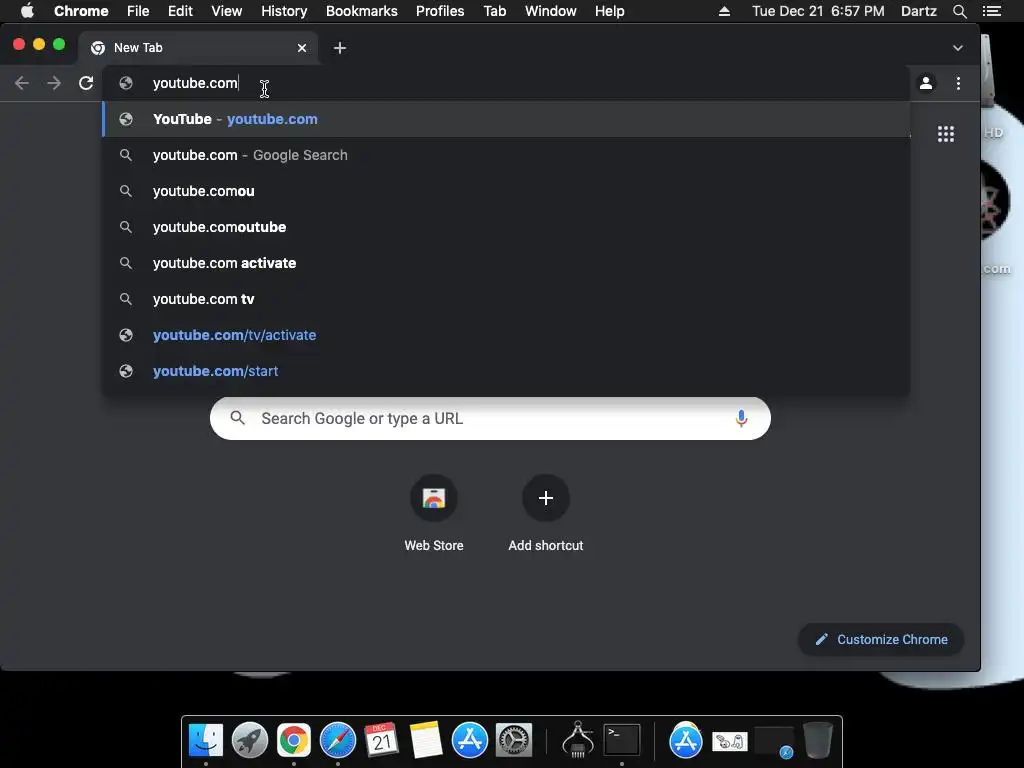
Task: Open youtube.com/start suggestion
Action: click(x=506, y=370)
